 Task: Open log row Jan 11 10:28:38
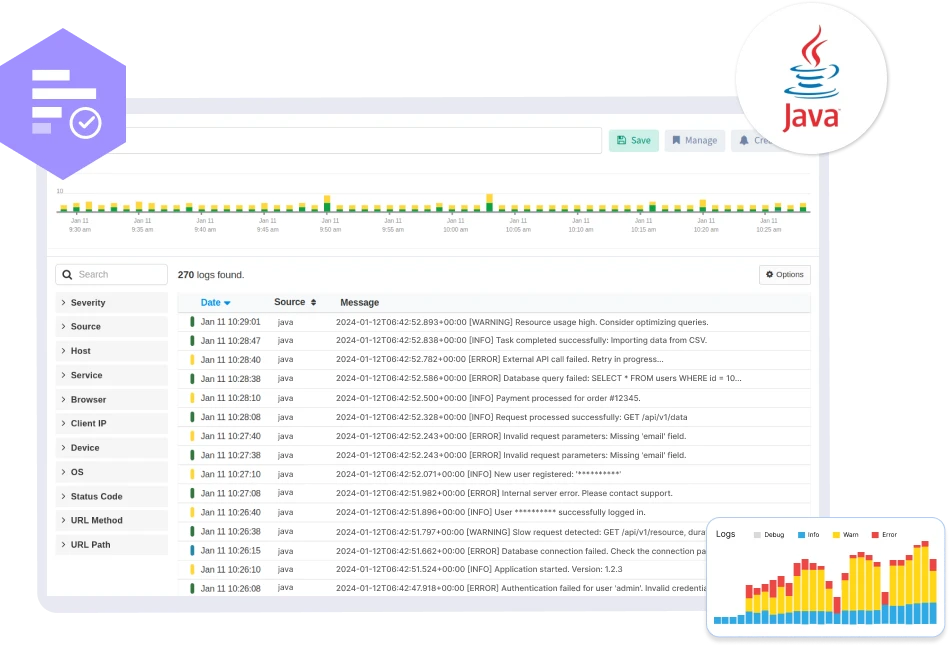click(494, 379)
